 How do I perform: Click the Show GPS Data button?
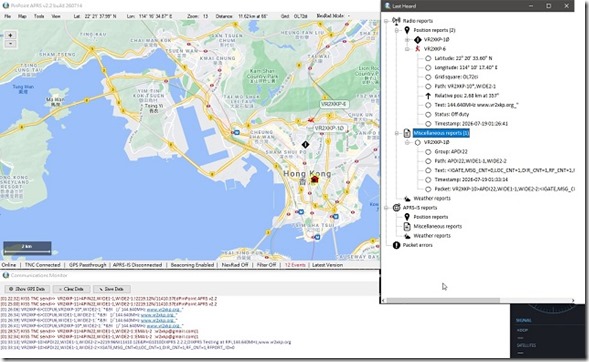[27, 289]
